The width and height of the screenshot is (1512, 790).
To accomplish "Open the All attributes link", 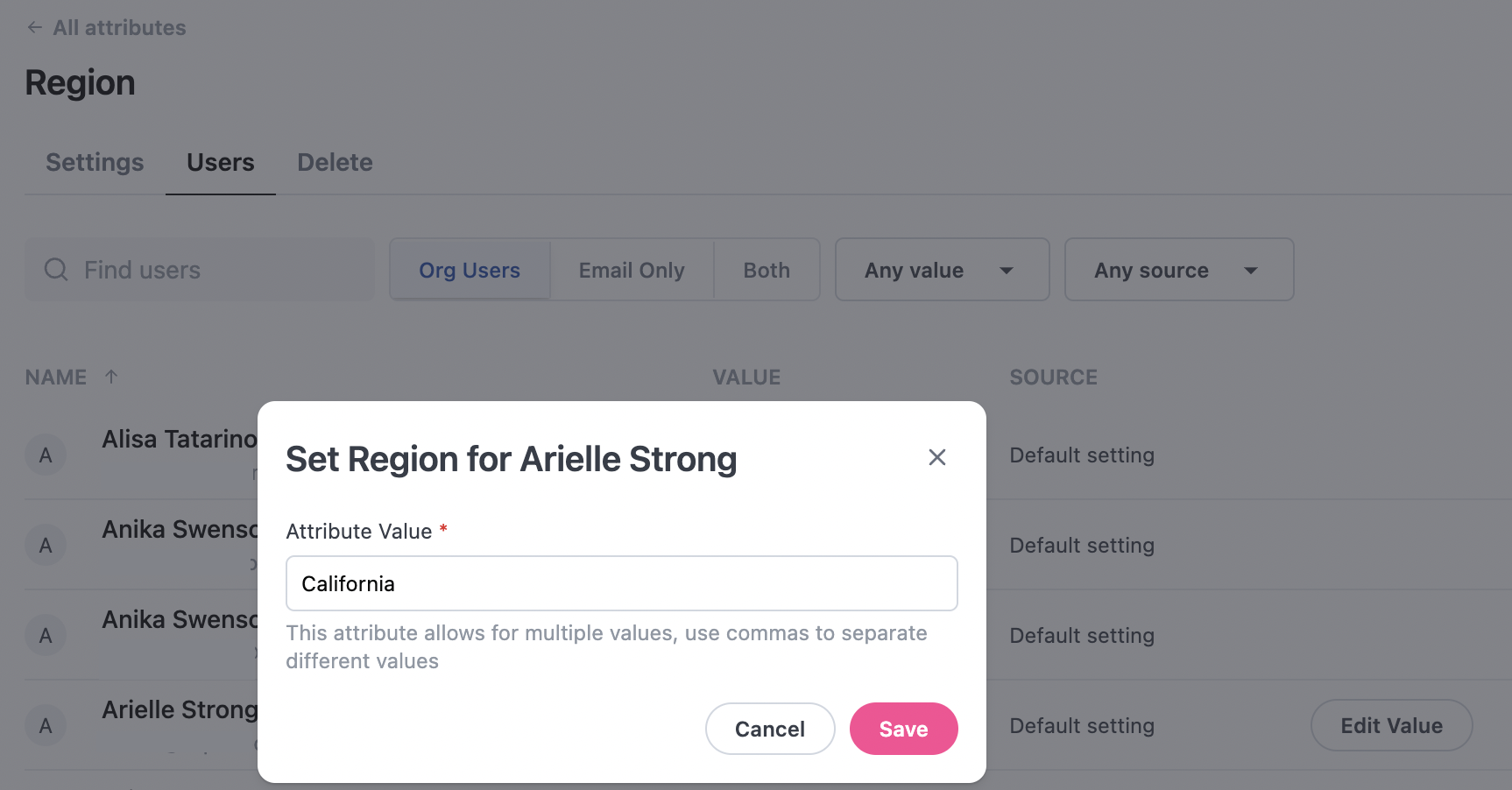I will (x=119, y=27).
